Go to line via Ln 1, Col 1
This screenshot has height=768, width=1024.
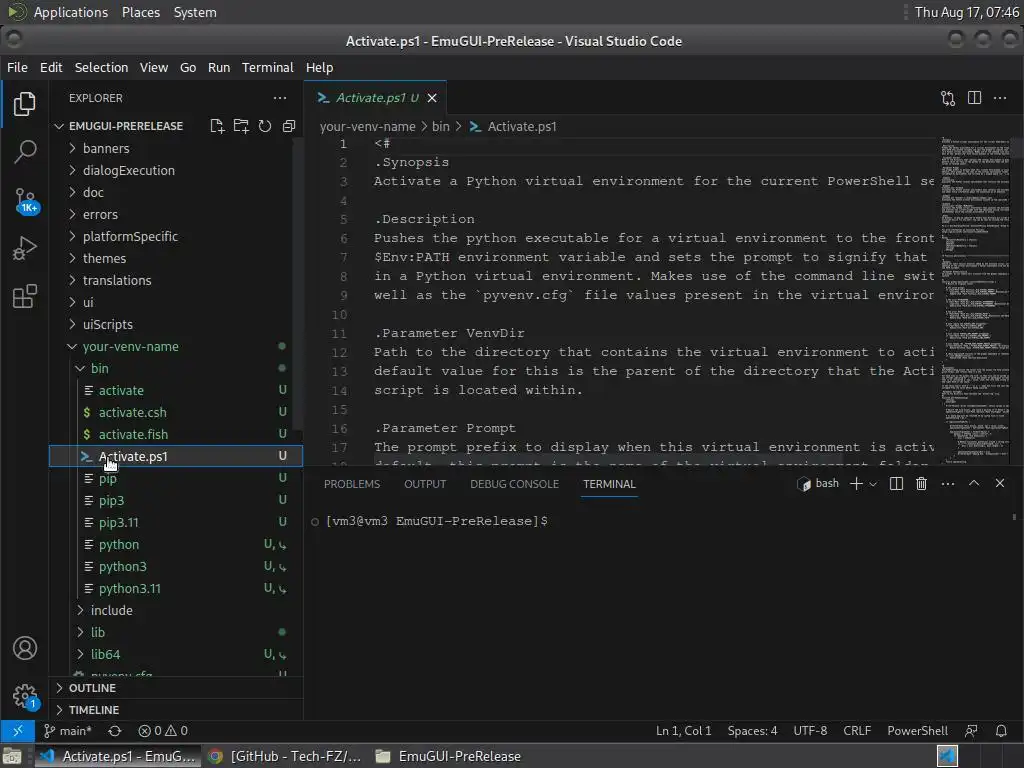683,731
